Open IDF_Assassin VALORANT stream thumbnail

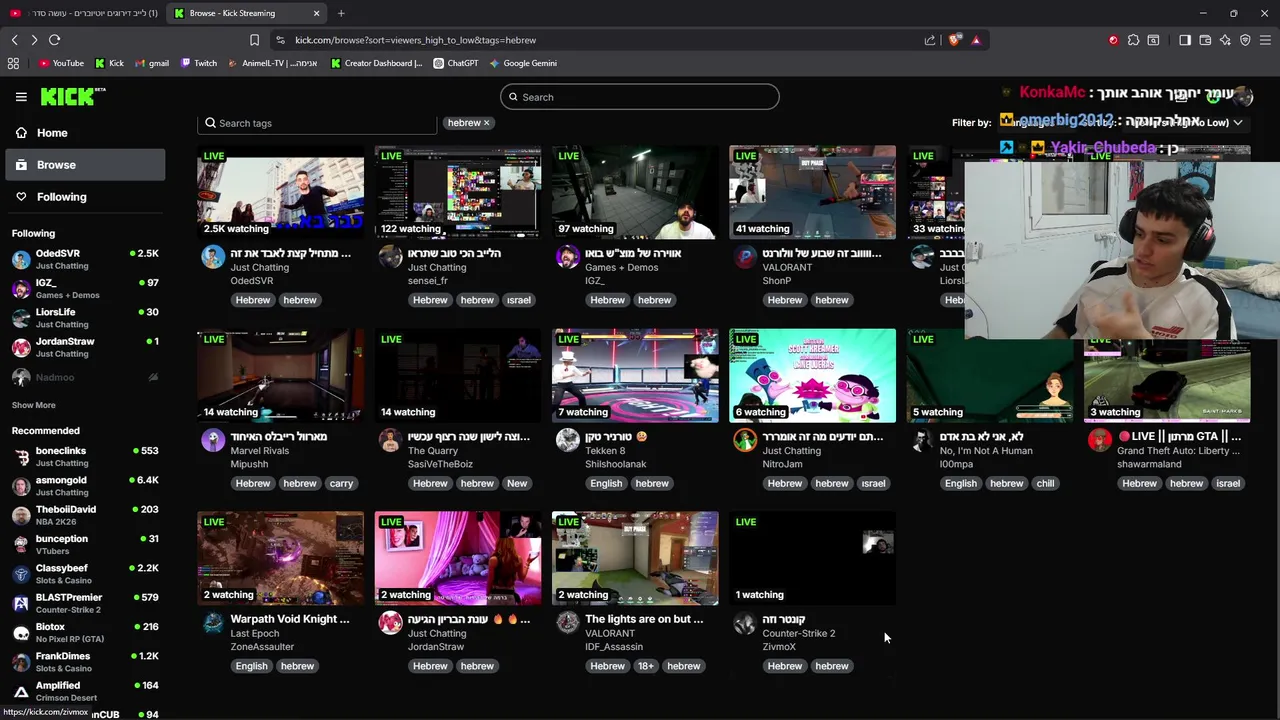coord(635,559)
